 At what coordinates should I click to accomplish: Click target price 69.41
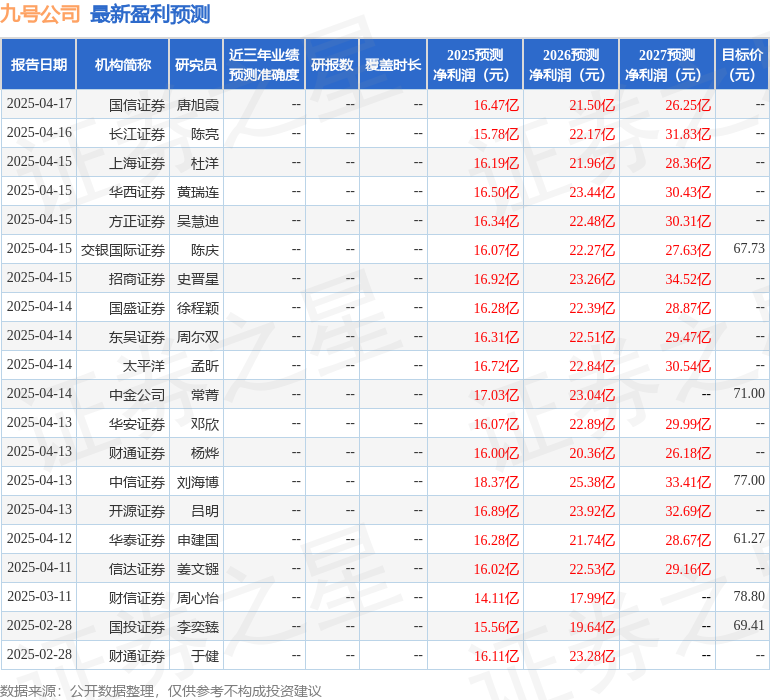749,625
